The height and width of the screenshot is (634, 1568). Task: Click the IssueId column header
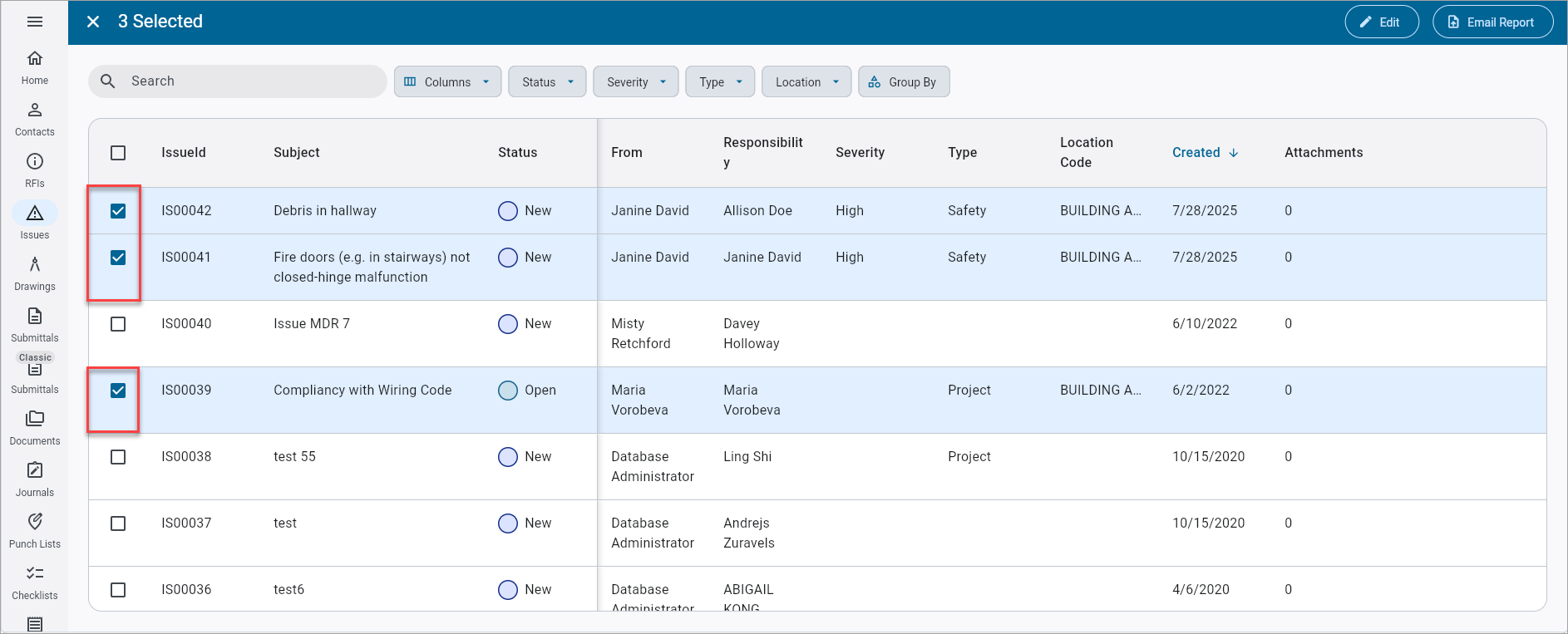pos(184,153)
